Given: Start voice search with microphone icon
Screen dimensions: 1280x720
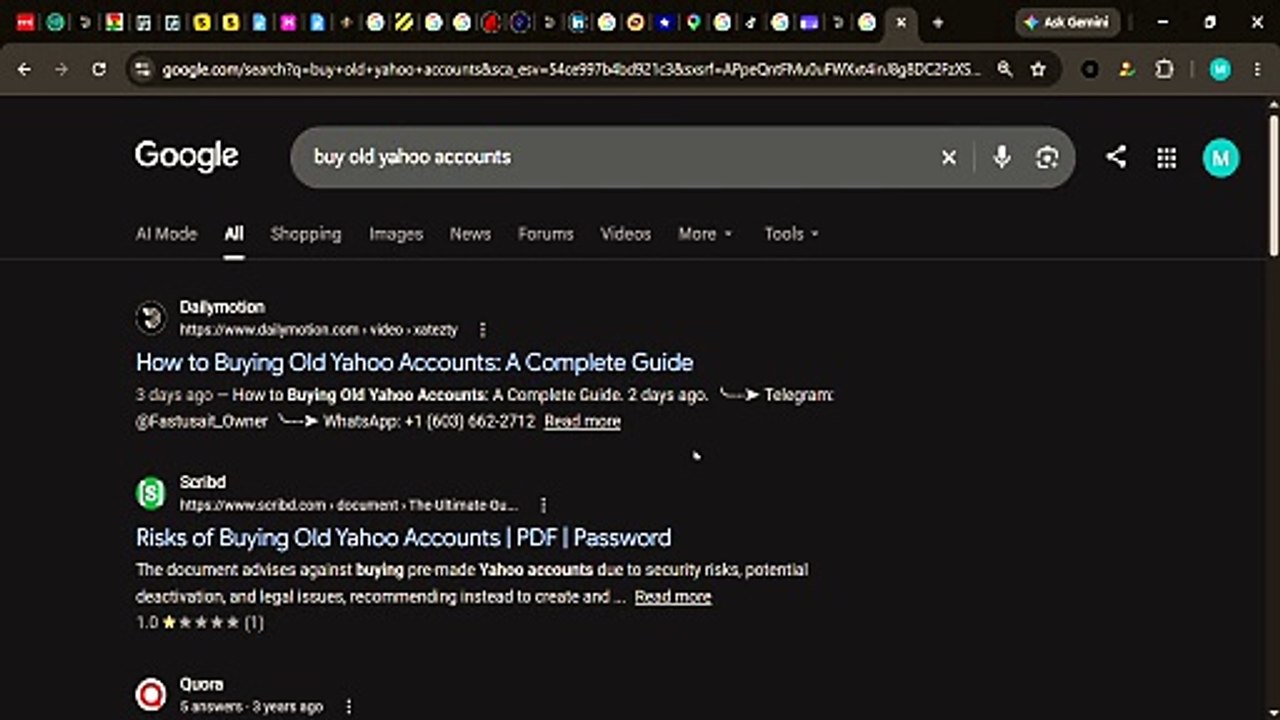Looking at the screenshot, I should (x=1001, y=157).
